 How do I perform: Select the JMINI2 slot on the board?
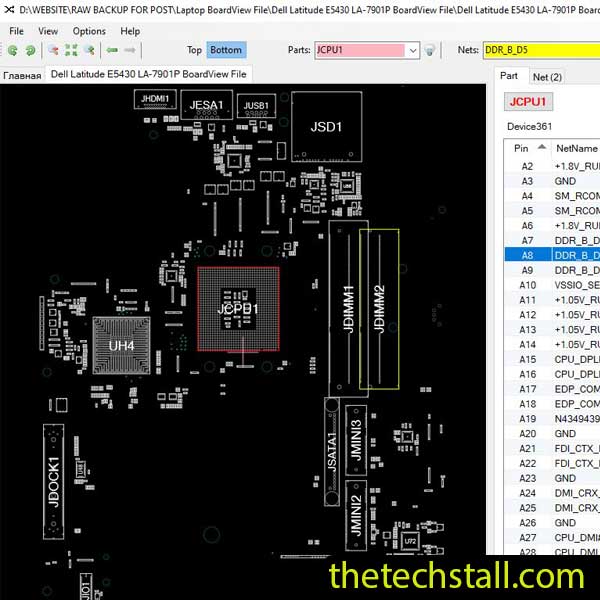(356, 515)
